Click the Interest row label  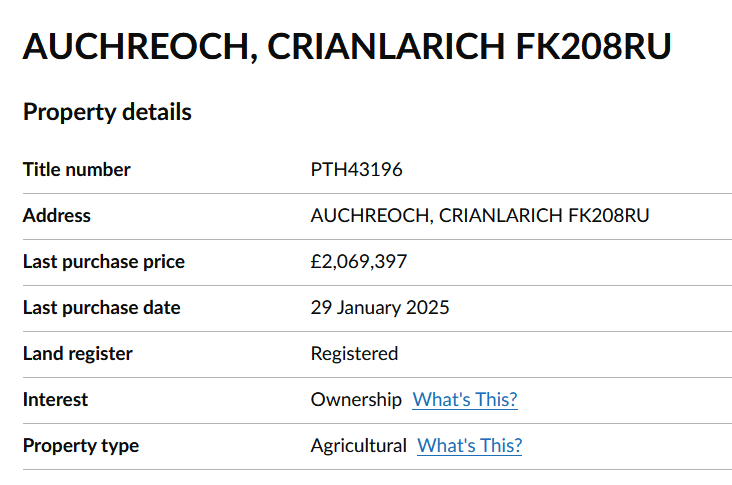coord(56,400)
